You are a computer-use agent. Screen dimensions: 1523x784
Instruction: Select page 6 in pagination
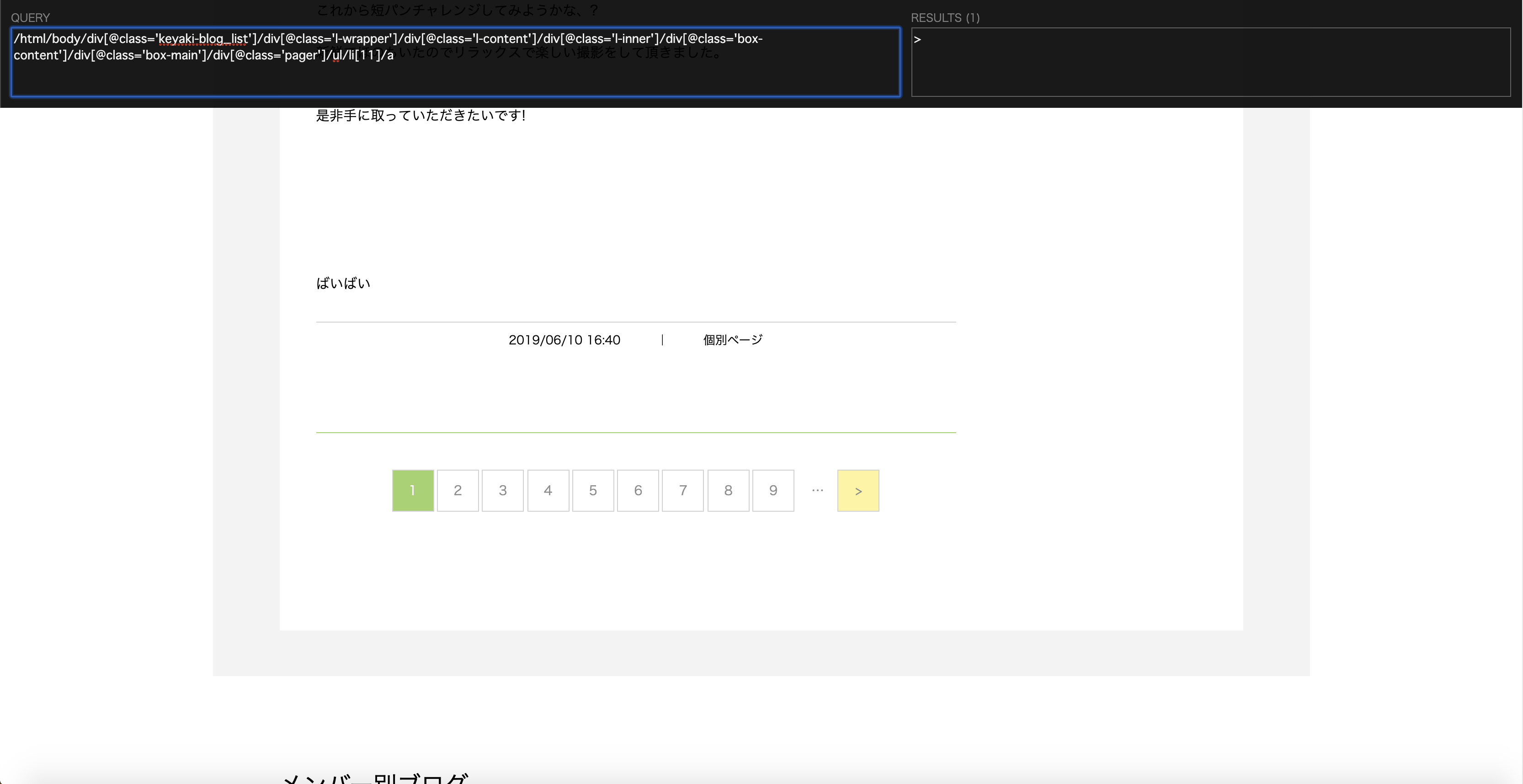click(x=637, y=490)
